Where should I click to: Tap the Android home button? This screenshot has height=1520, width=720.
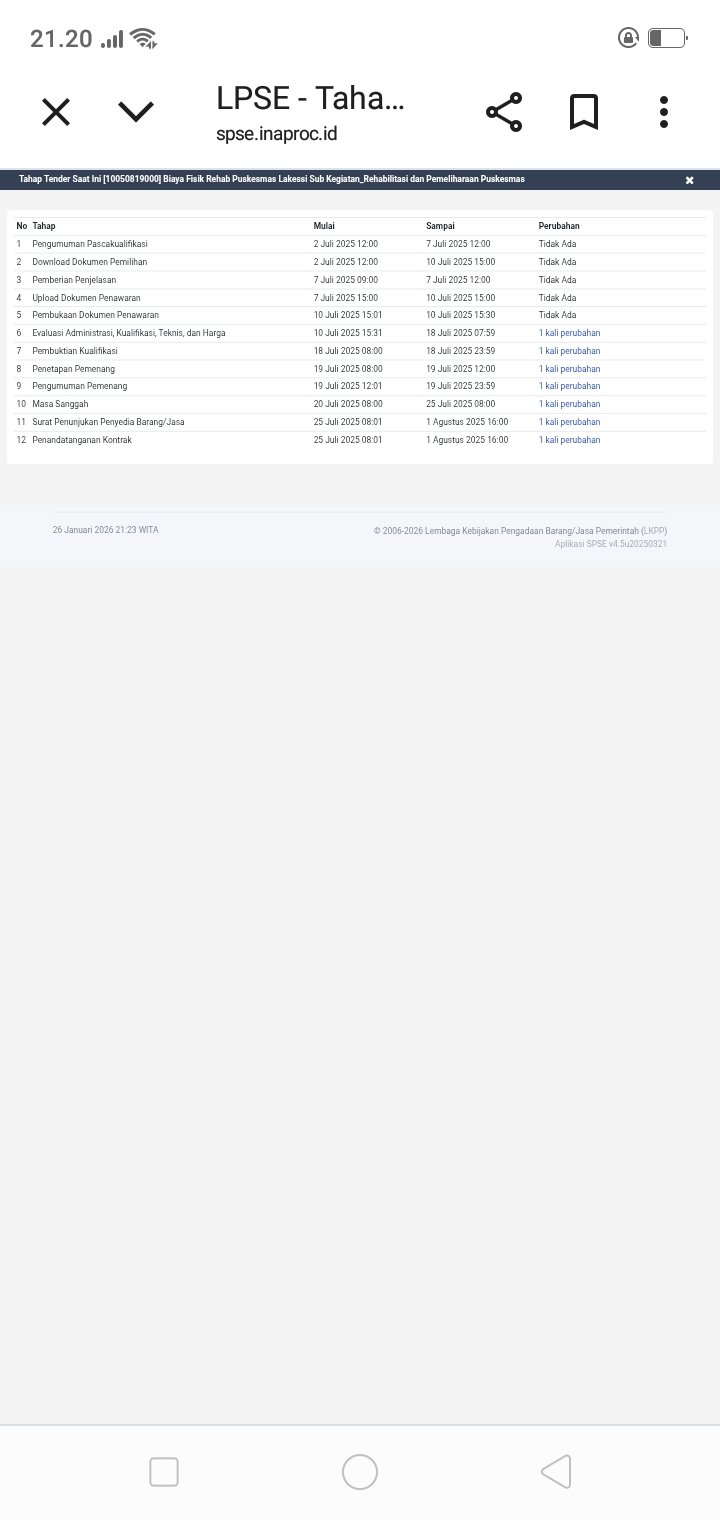tap(360, 1472)
